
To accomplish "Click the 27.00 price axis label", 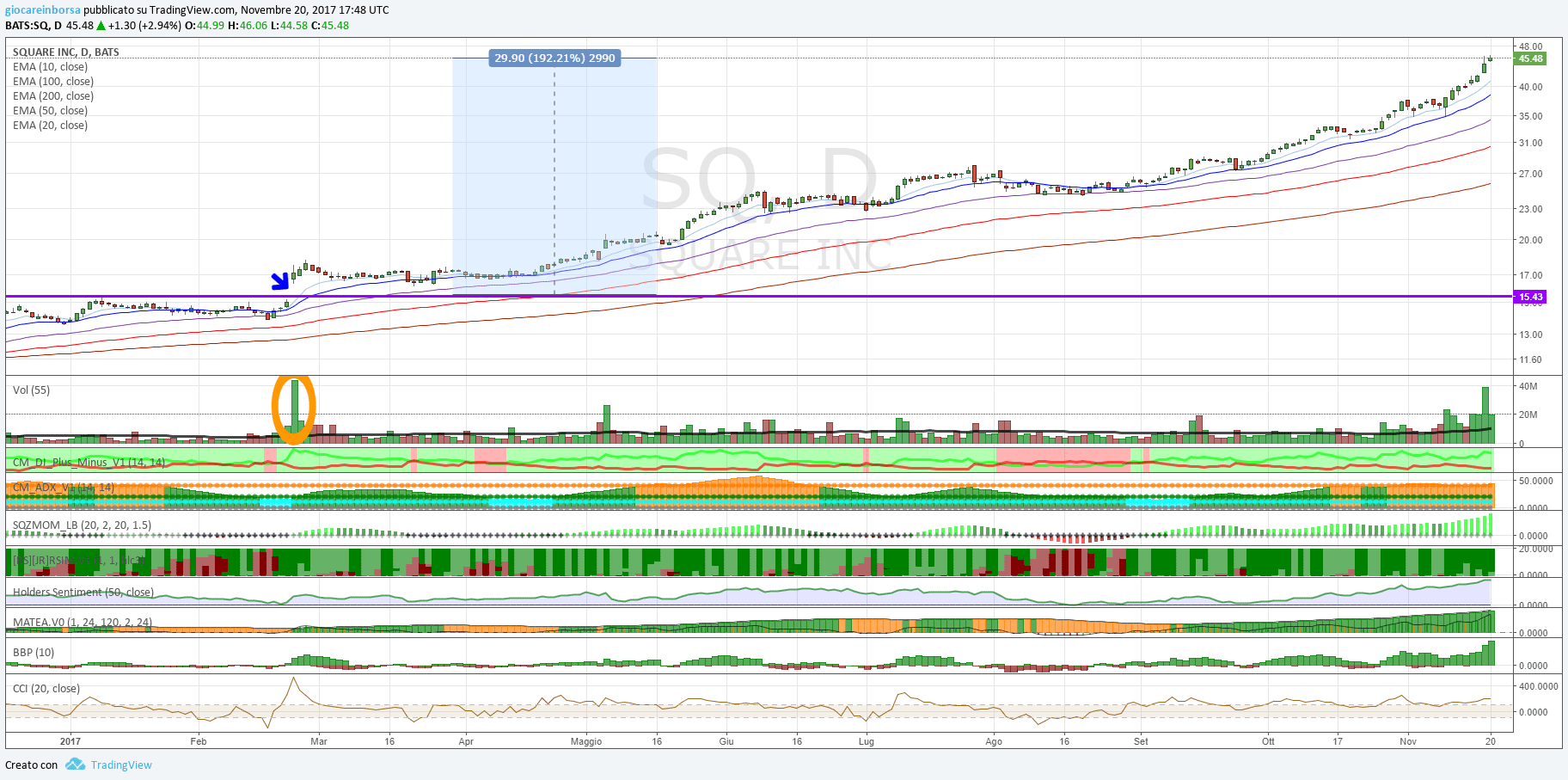I will click(x=1530, y=174).
